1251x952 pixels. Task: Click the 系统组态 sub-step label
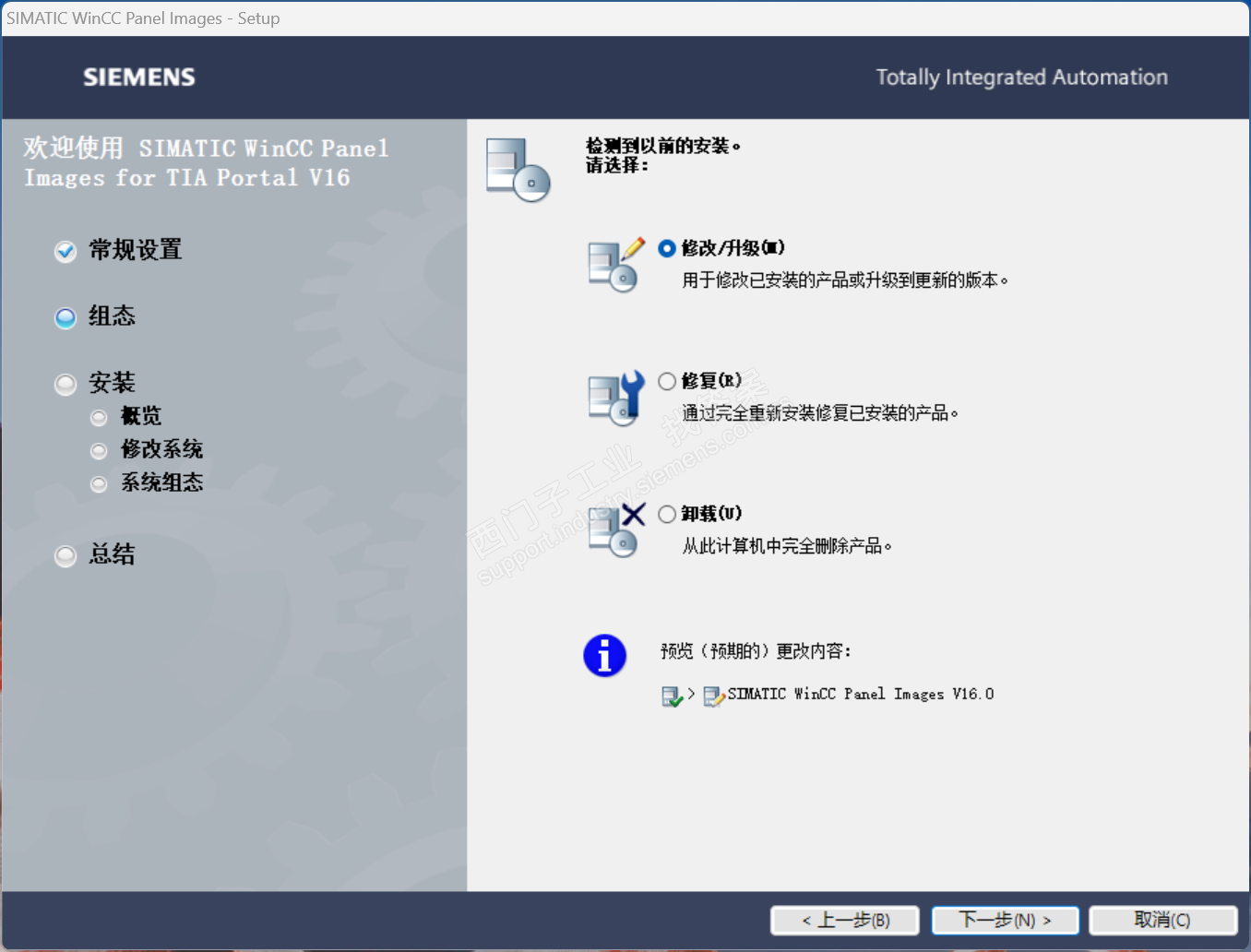coord(162,482)
